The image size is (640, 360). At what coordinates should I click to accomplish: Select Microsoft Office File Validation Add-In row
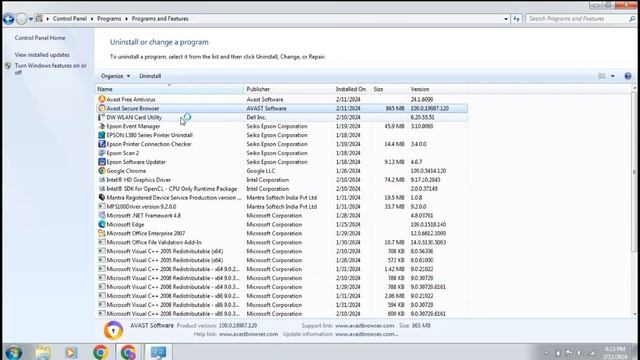point(282,242)
